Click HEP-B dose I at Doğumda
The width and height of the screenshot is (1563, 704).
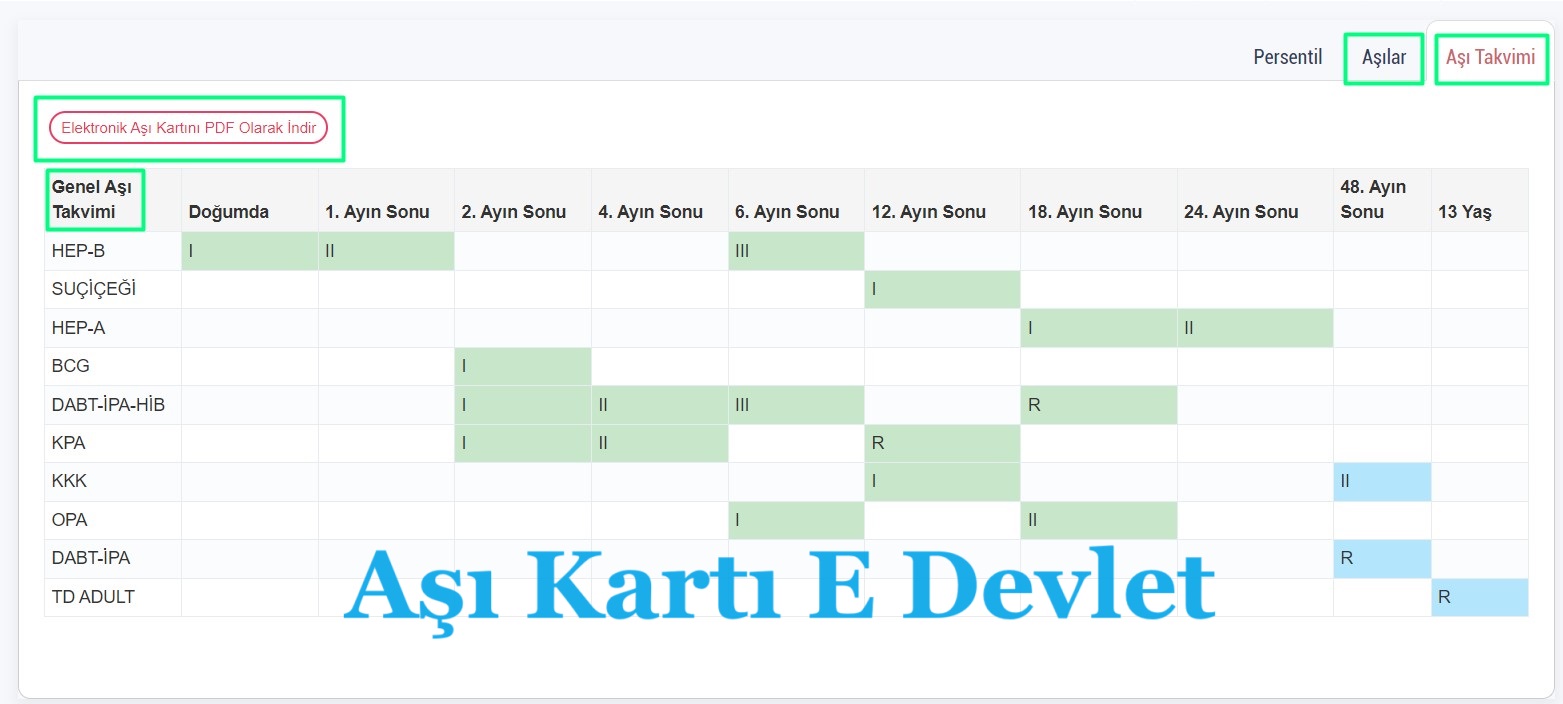(x=250, y=251)
